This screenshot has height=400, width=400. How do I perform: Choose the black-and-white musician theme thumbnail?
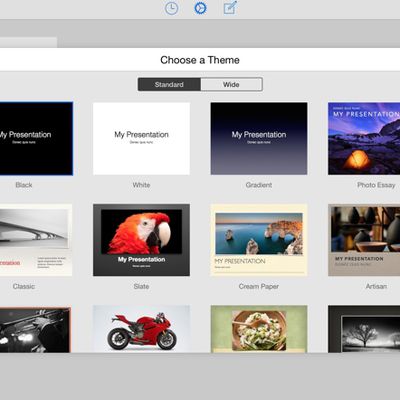pyautogui.click(x=35, y=330)
